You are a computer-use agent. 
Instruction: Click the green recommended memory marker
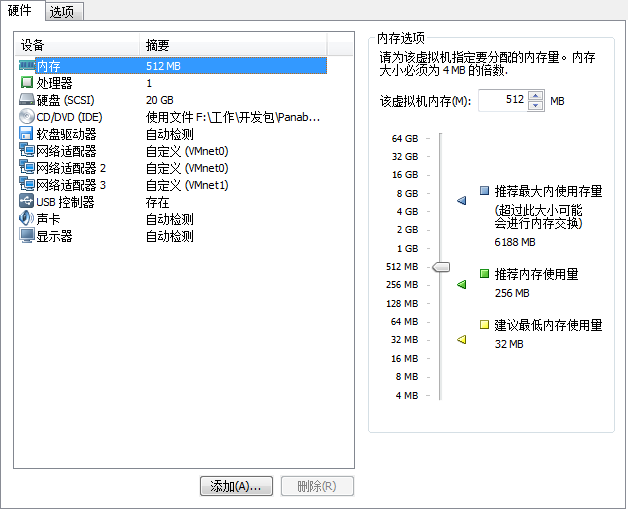462,284
